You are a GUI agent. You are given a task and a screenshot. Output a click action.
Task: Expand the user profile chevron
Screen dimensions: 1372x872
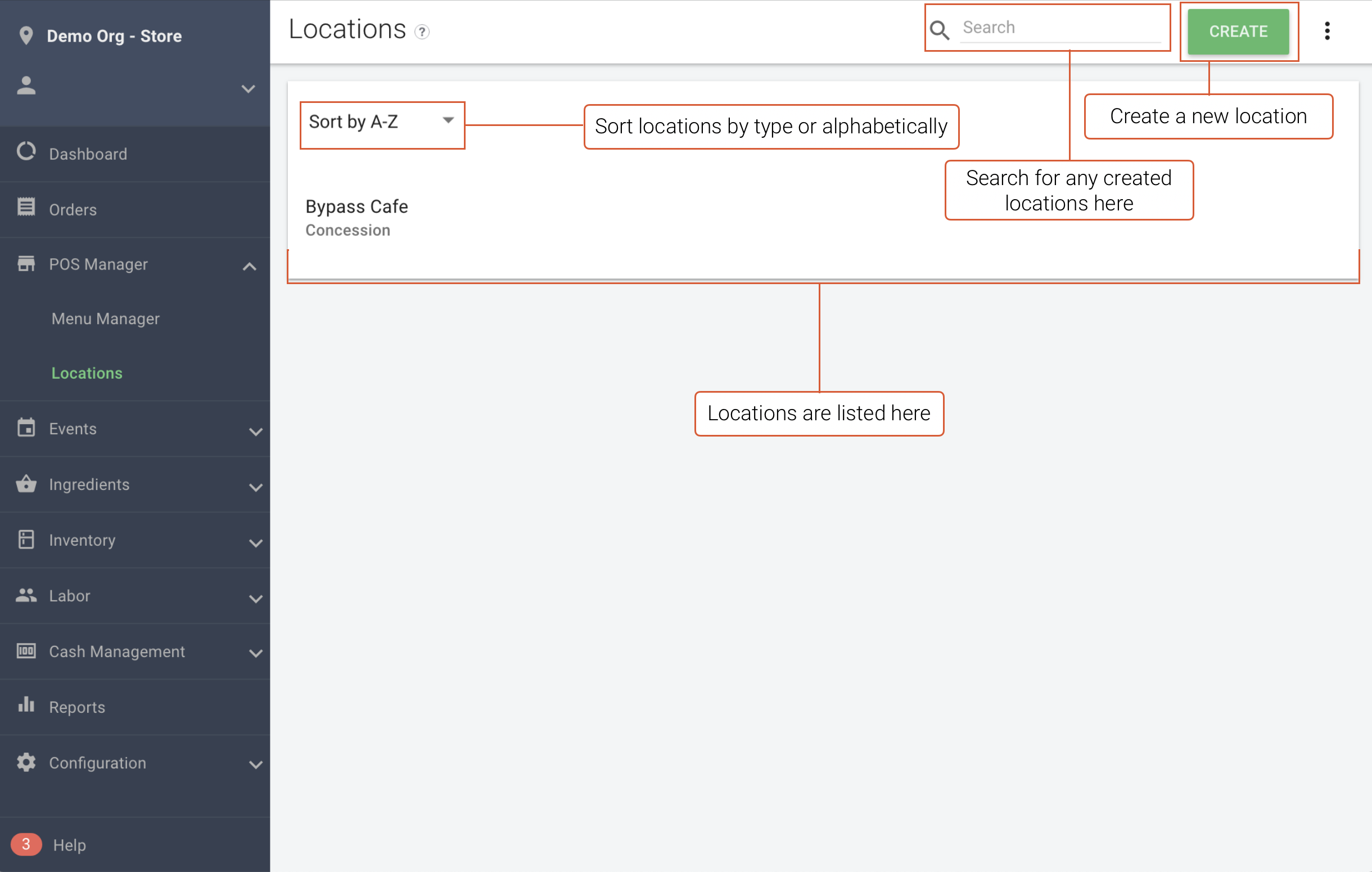click(248, 89)
